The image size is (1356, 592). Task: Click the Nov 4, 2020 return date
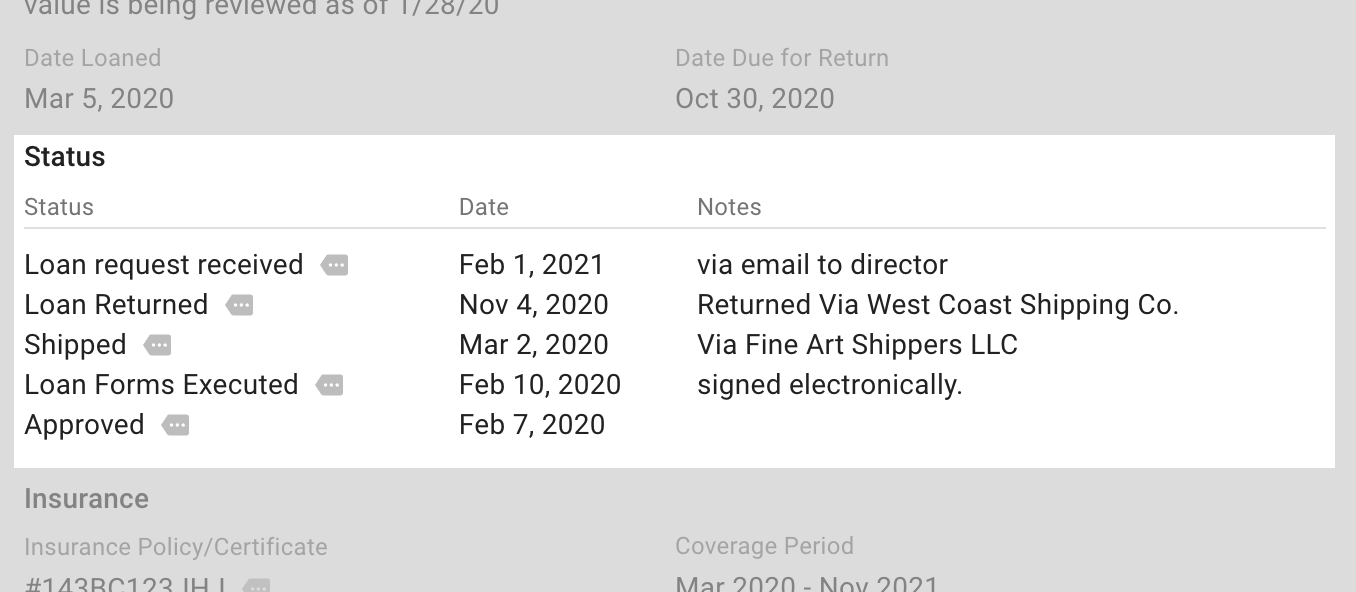(533, 305)
